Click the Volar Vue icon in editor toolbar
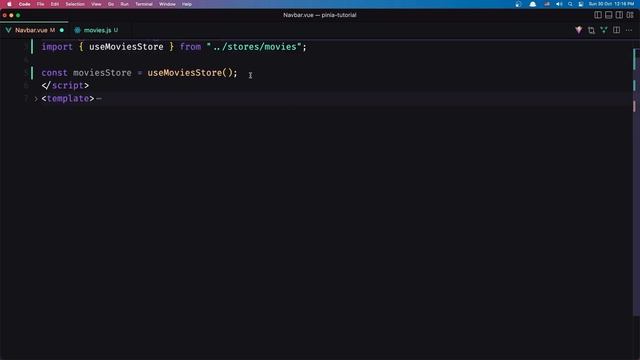 [x=579, y=30]
